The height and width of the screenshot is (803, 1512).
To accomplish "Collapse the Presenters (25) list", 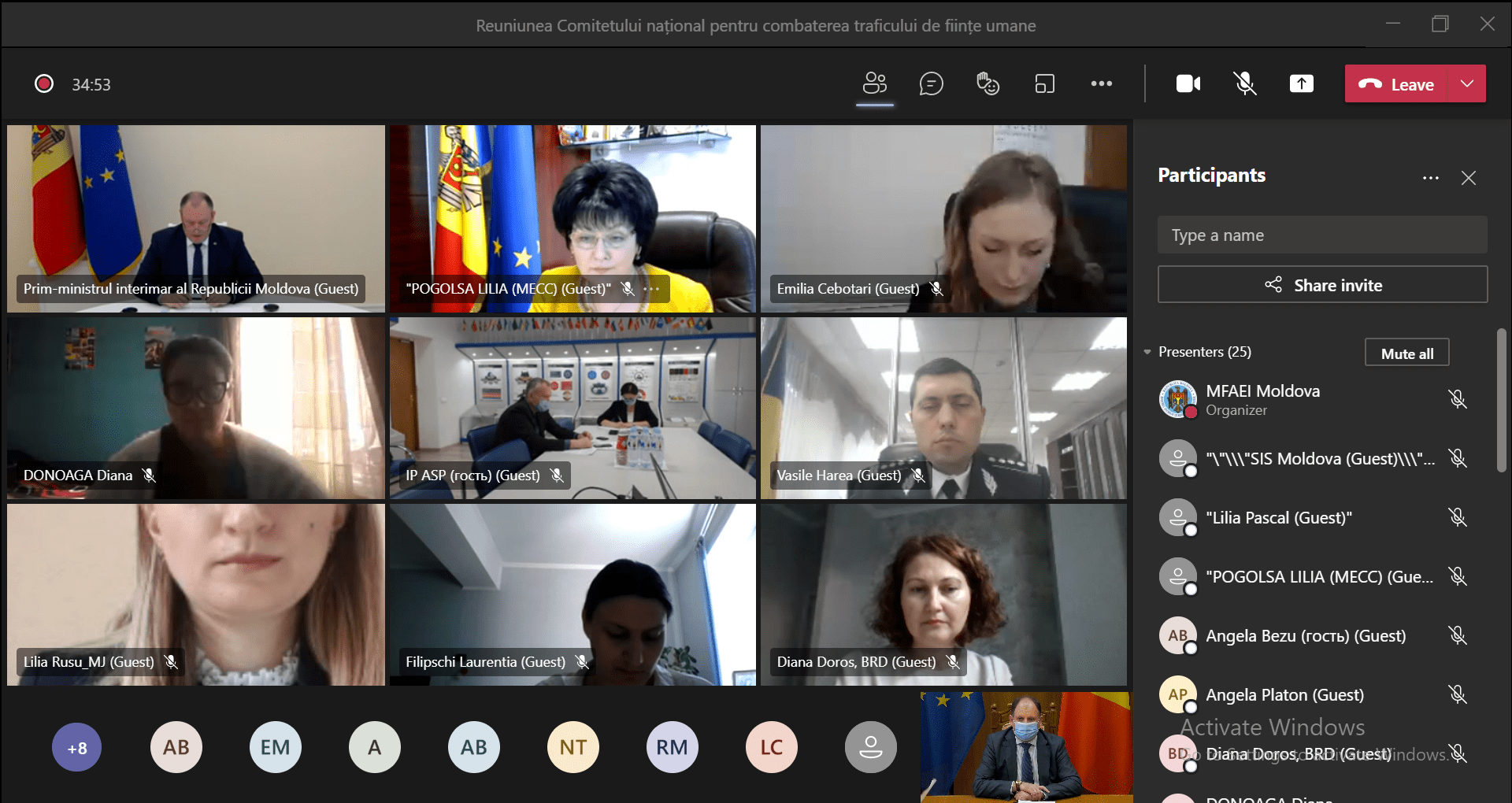I will pos(1147,352).
